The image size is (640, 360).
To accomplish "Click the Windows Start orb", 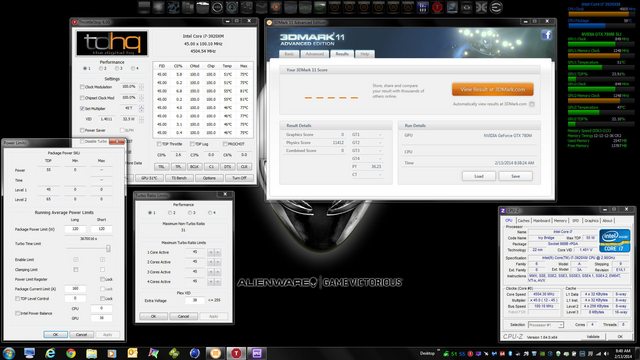I will 9,353.
